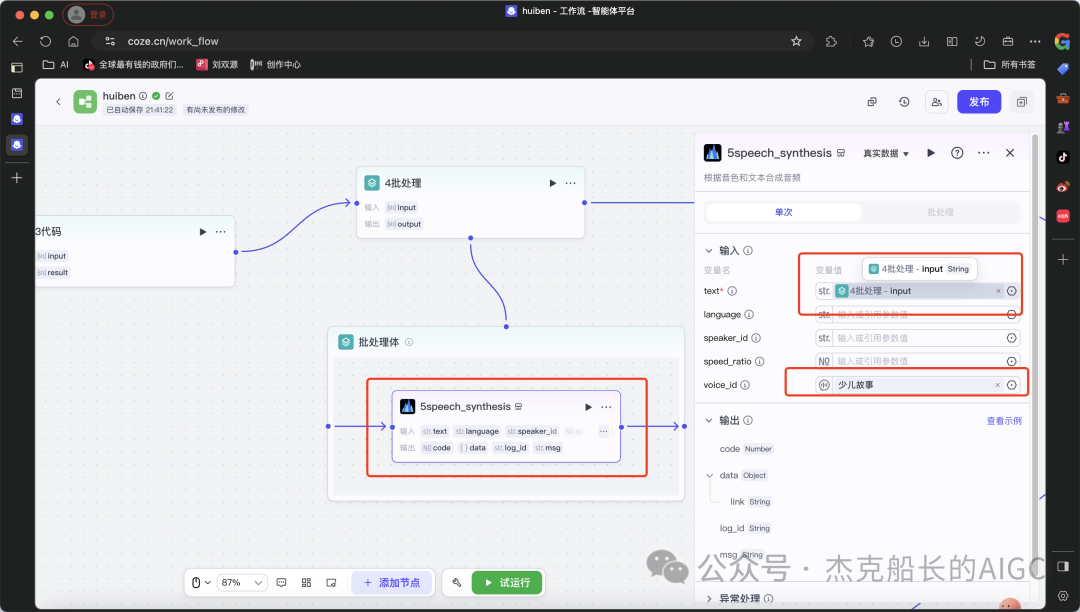Open panel icon right of 发布 button
Viewport: 1080px width, 612px height.
1022,102
